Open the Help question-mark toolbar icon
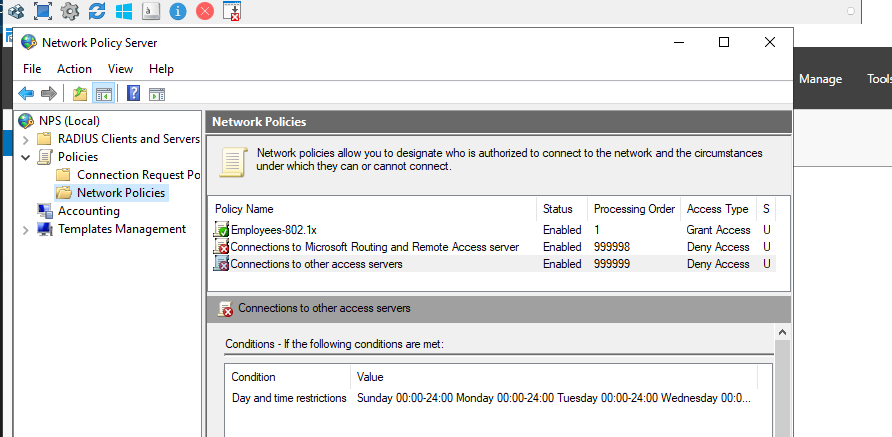Viewport: 892px width, 437px height. coord(133,93)
